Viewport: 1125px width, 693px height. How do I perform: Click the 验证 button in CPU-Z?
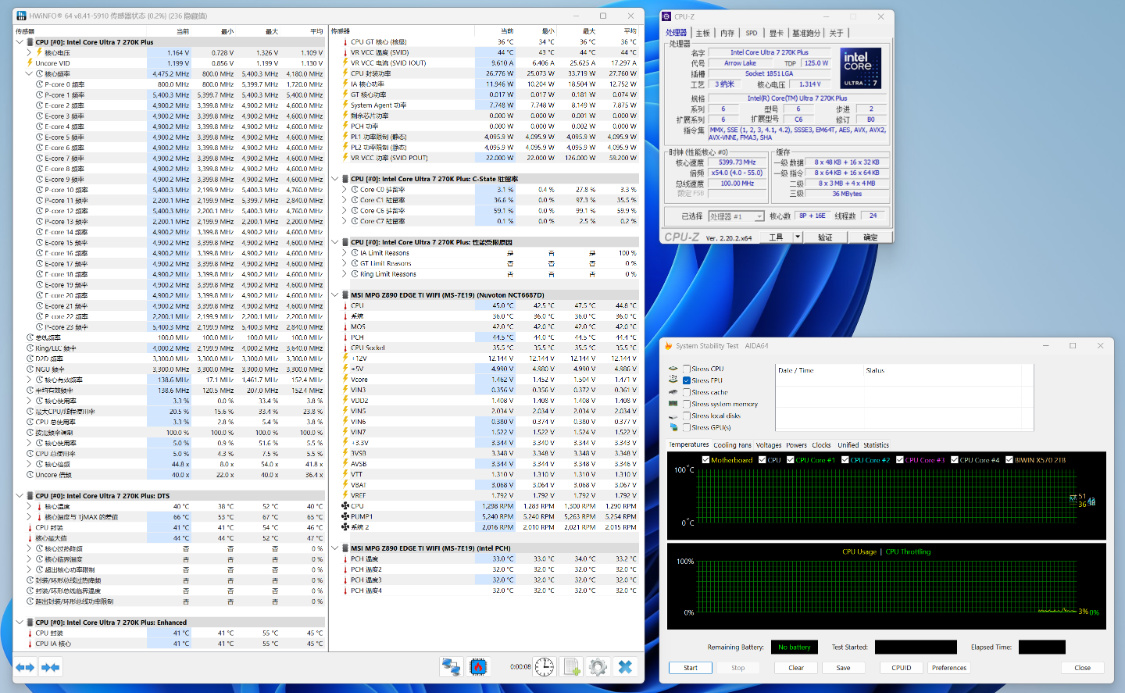(x=825, y=237)
